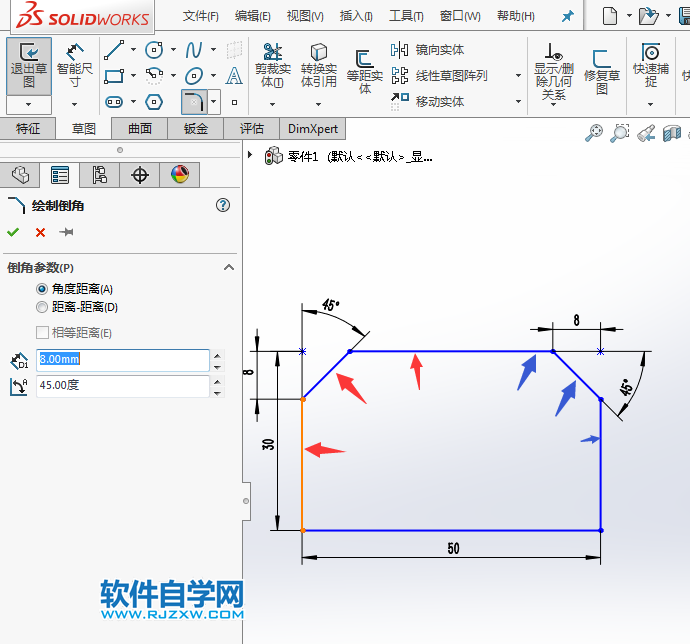
Task: Confirm chamfer with green checkmark
Action: tap(13, 232)
